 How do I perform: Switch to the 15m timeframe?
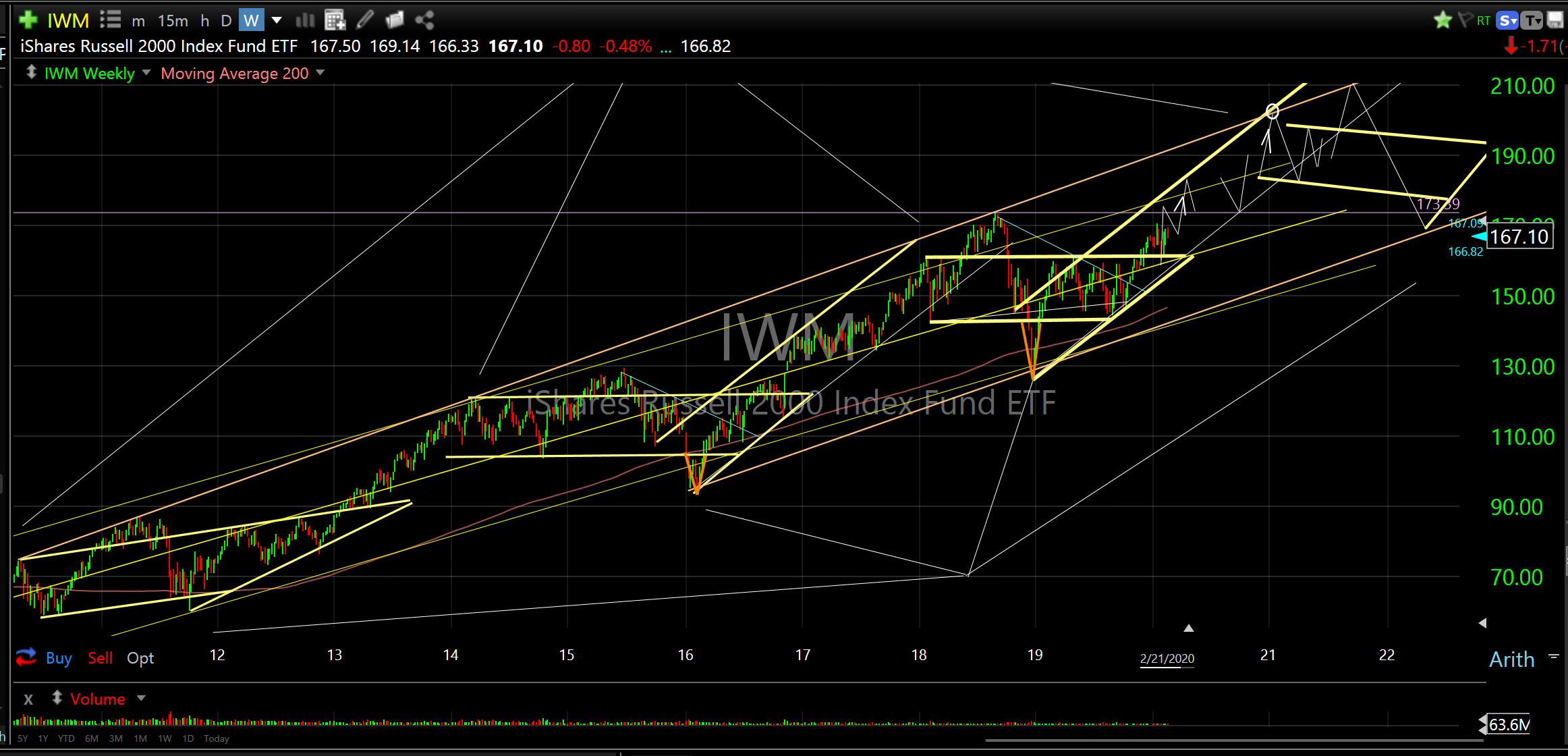click(x=173, y=21)
